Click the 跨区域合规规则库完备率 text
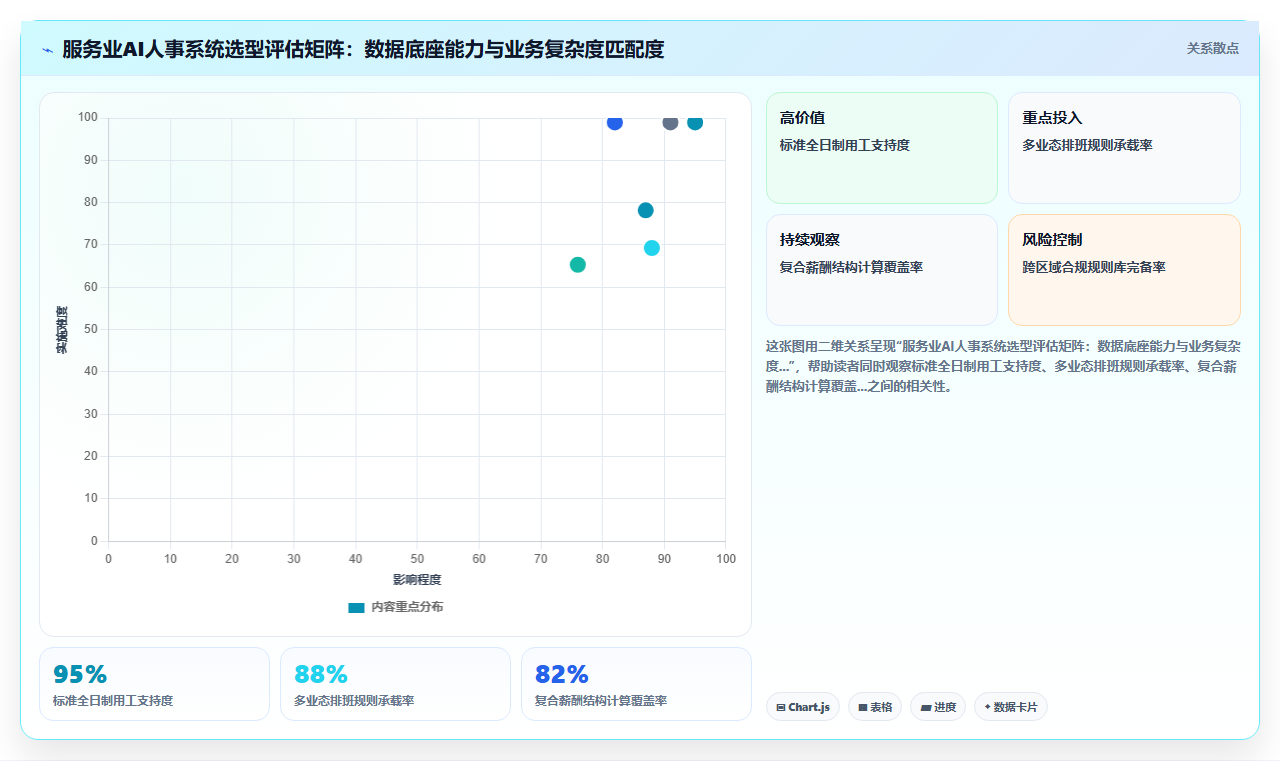1280x761 pixels. point(1093,267)
